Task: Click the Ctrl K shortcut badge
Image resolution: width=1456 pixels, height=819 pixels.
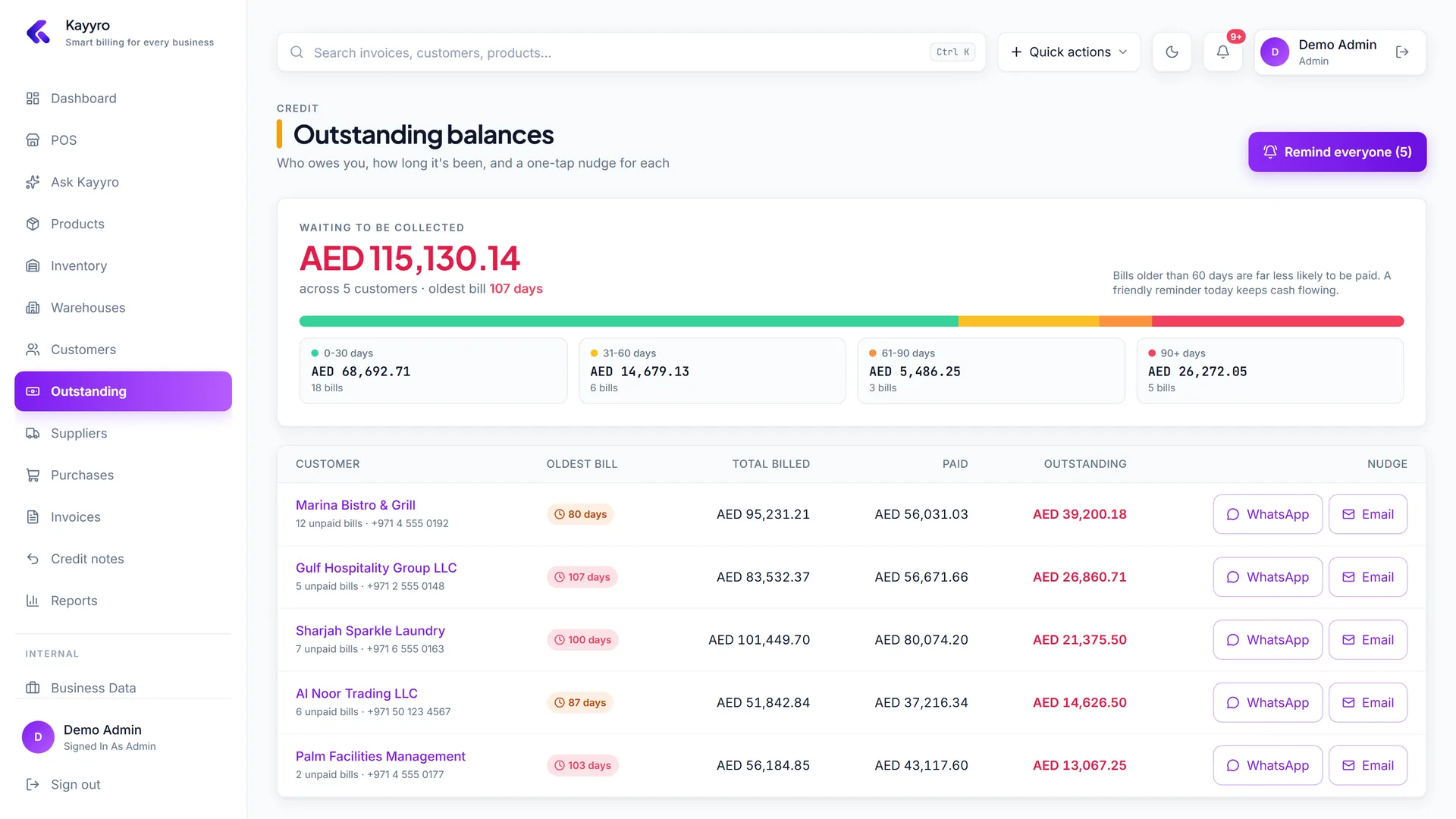Action: point(952,52)
